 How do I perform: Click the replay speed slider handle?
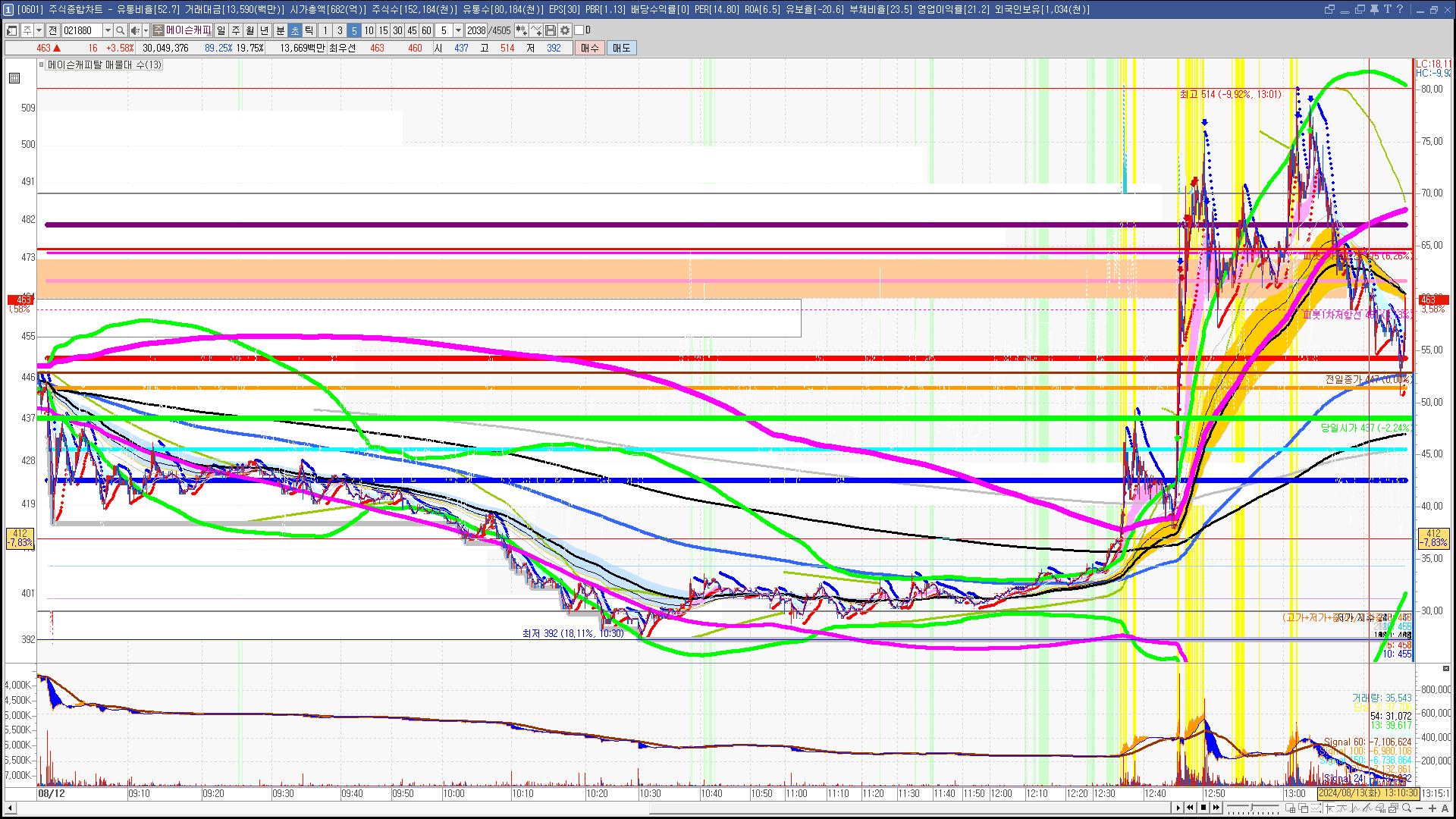tap(1251, 807)
